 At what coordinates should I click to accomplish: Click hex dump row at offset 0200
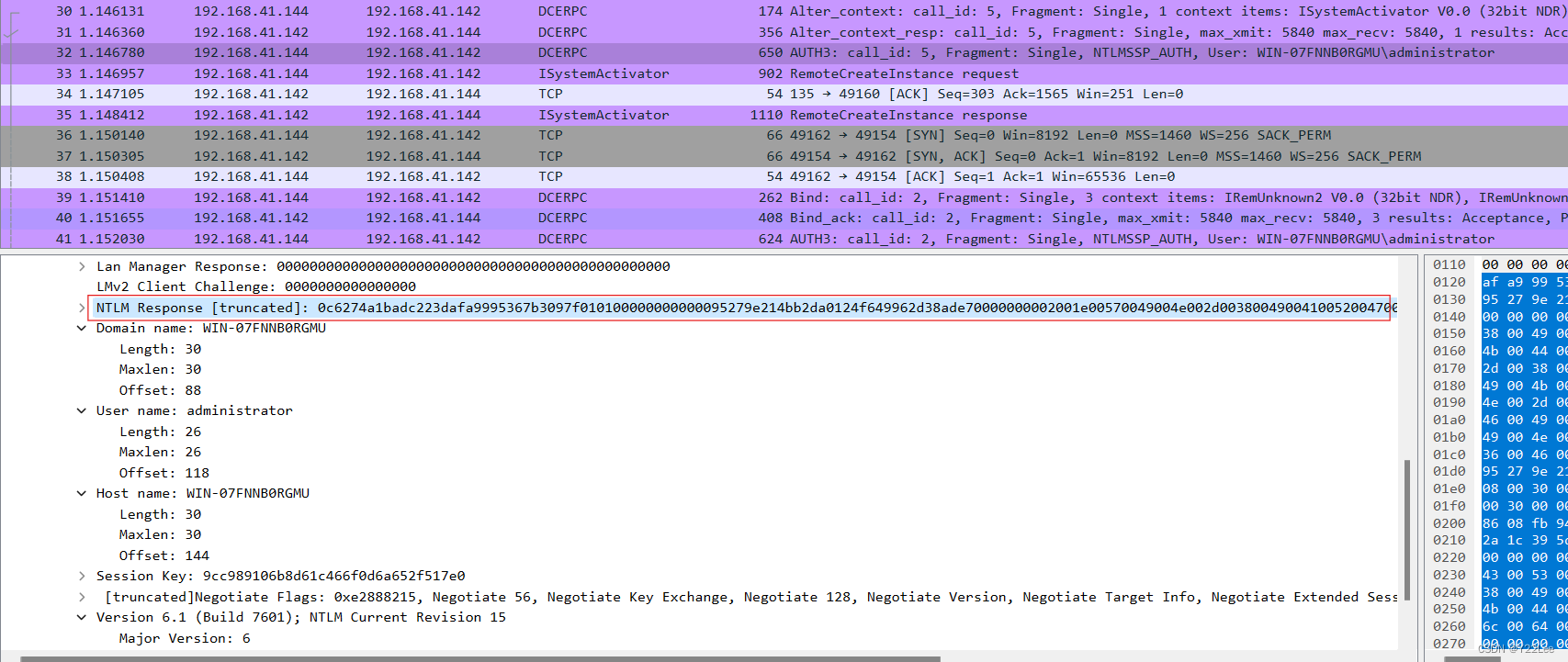pos(1499,523)
